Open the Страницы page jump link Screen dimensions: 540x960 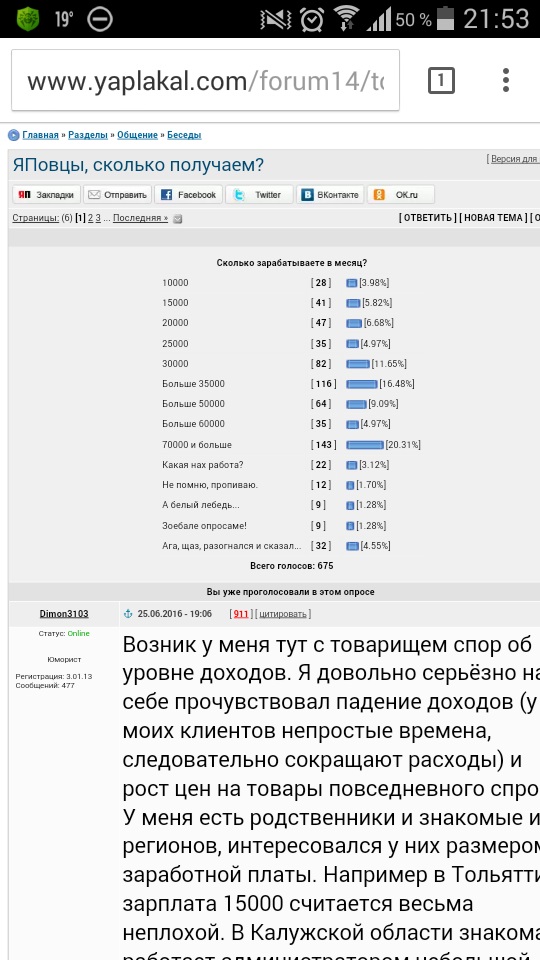click(36, 218)
